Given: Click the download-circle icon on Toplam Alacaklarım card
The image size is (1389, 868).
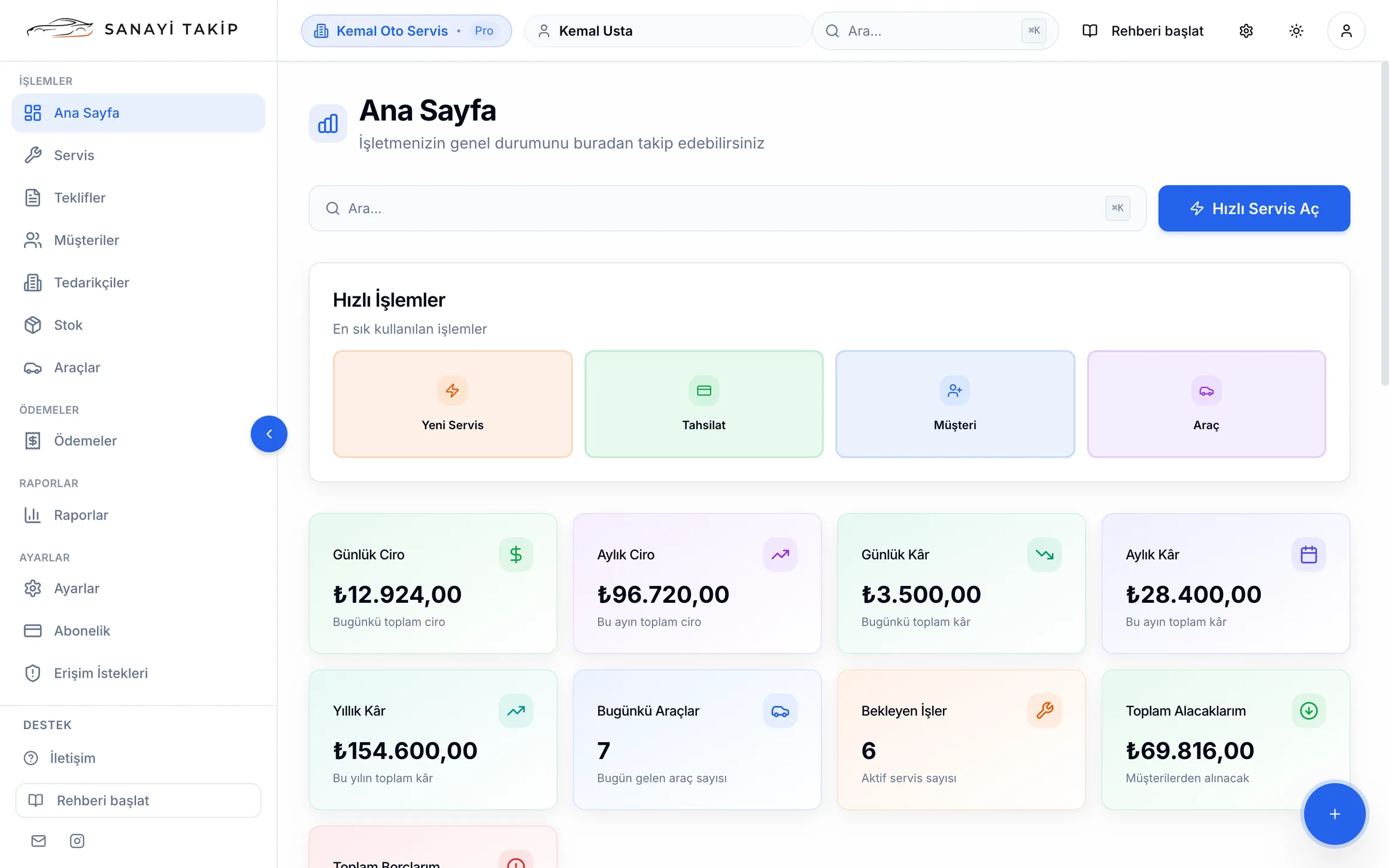Looking at the screenshot, I should [1308, 711].
